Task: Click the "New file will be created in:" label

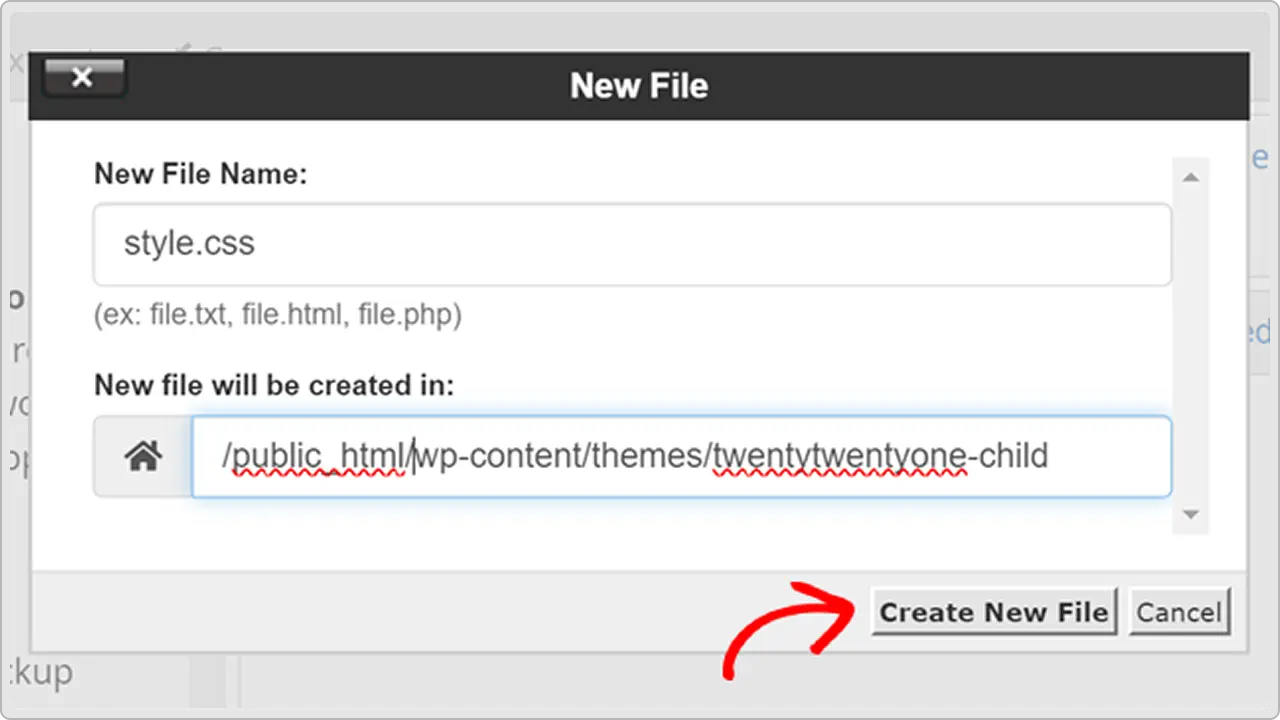Action: (x=274, y=385)
